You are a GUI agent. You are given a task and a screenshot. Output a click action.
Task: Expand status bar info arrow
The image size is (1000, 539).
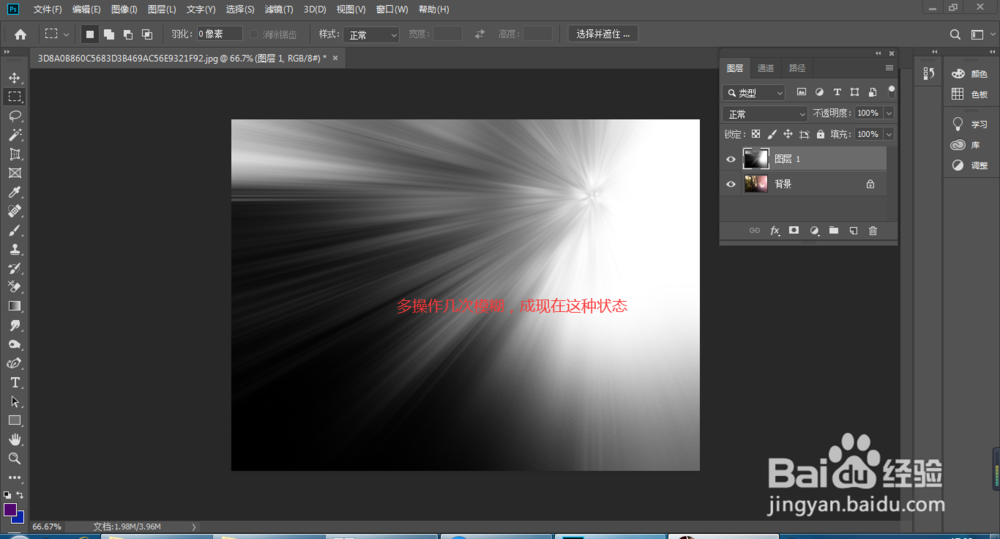pyautogui.click(x=194, y=527)
